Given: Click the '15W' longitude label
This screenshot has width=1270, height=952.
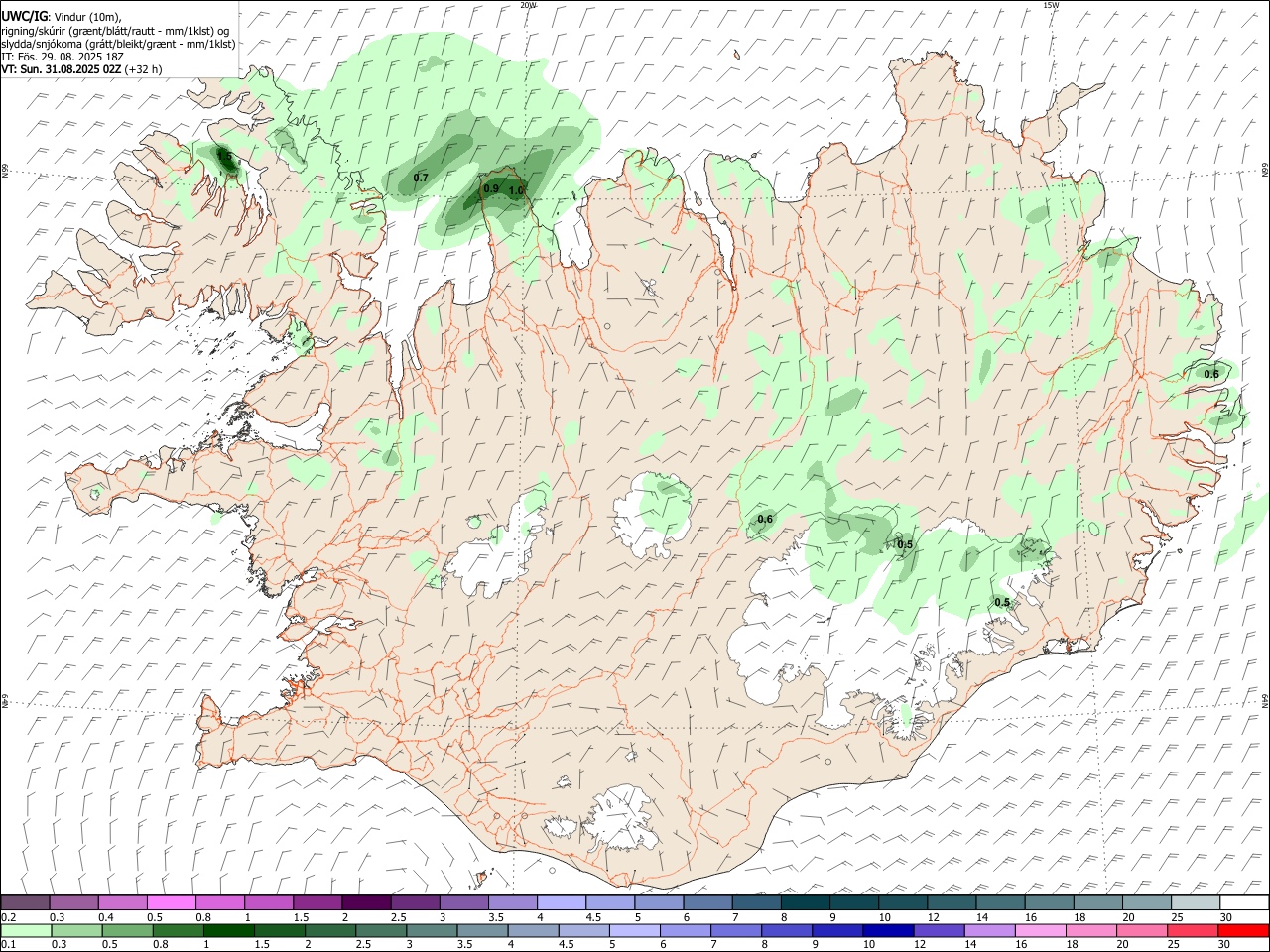Looking at the screenshot, I should coord(1052,5).
